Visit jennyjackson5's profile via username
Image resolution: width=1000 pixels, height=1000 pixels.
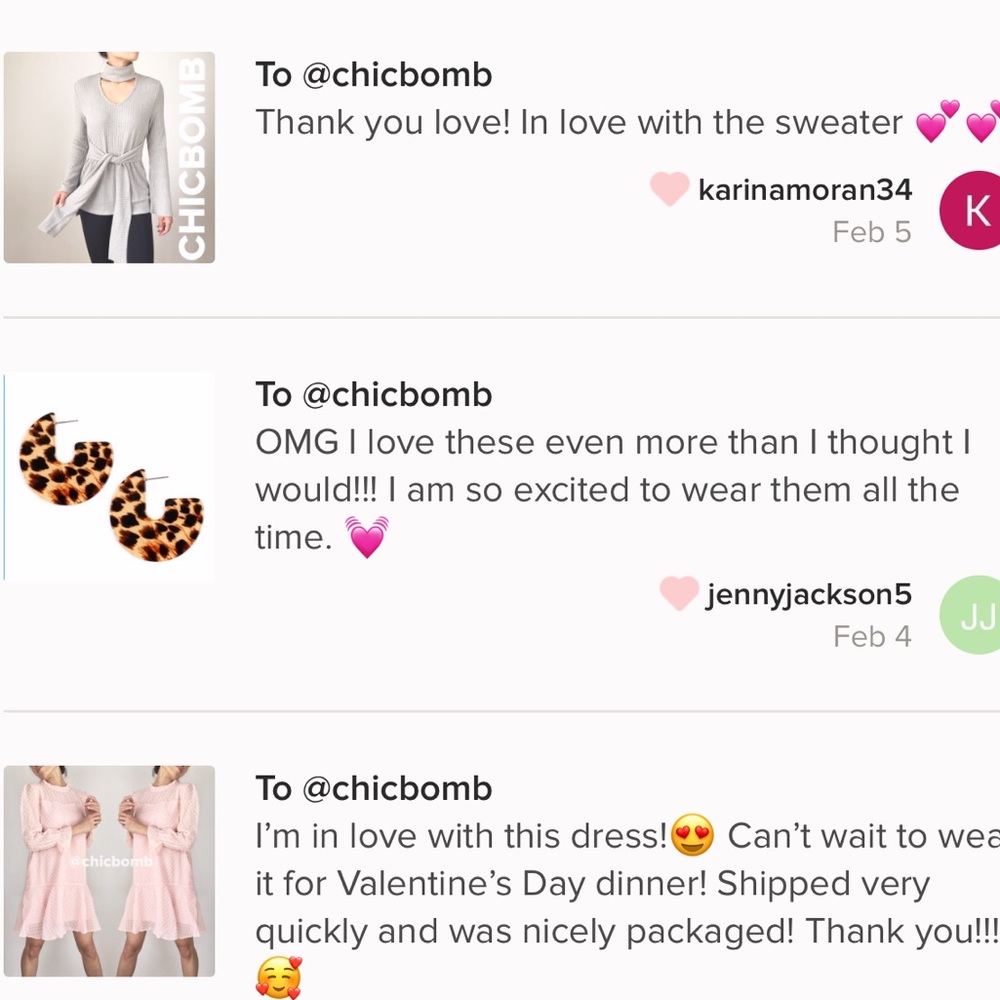(x=808, y=595)
